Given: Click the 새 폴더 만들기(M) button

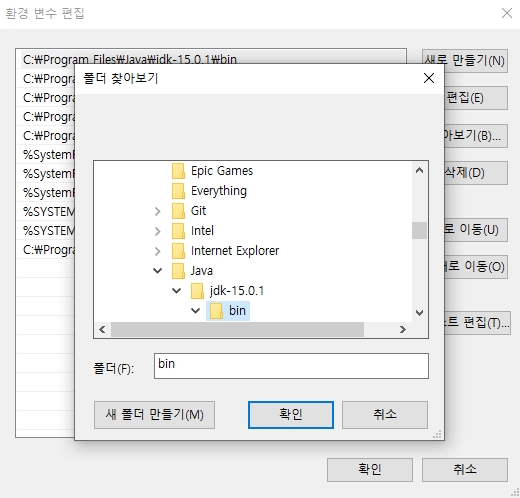Looking at the screenshot, I should 154,415.
